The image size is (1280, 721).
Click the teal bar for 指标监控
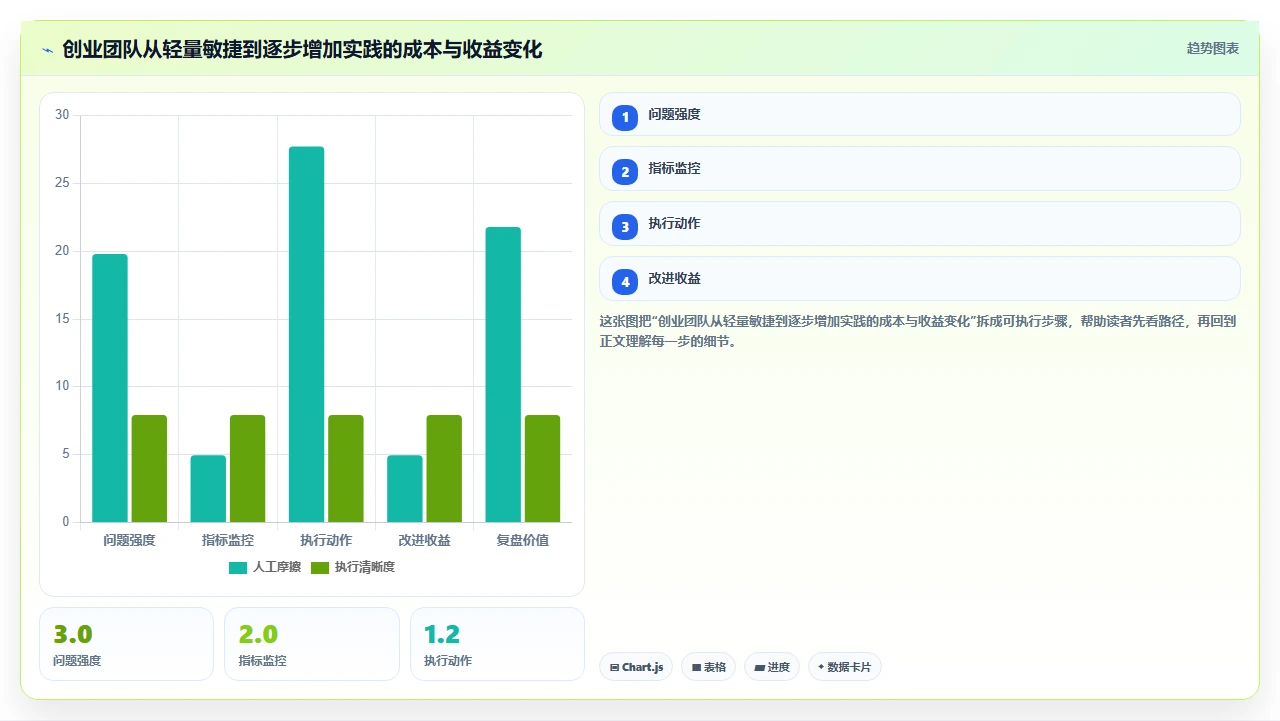tap(208, 488)
